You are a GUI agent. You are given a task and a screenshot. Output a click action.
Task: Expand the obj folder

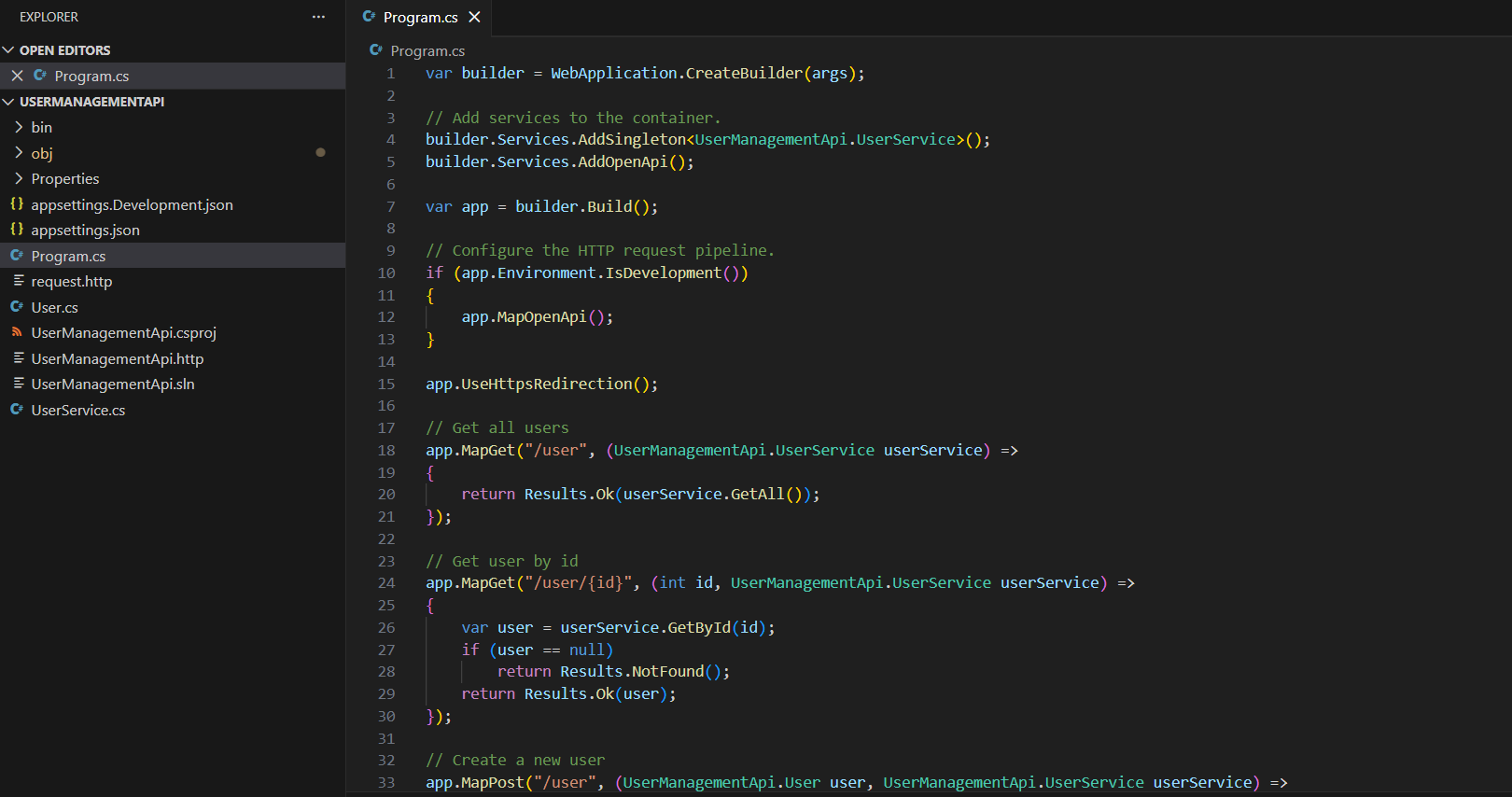19,152
